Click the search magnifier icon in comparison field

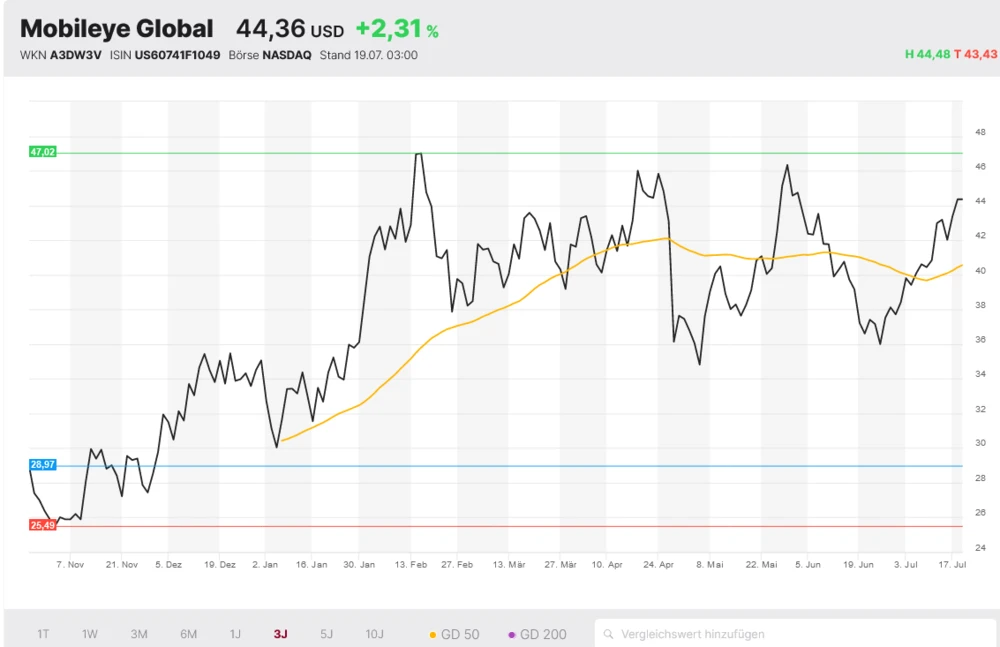608,634
